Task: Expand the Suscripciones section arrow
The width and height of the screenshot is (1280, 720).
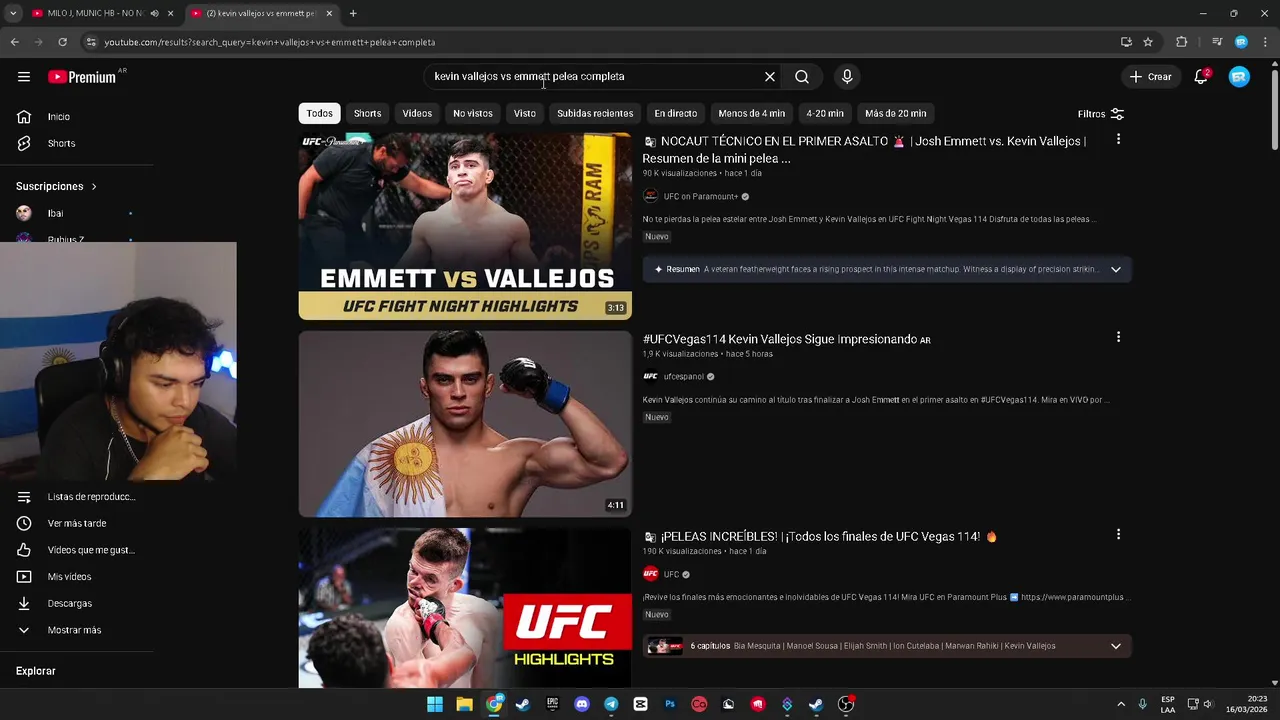Action: tap(94, 186)
